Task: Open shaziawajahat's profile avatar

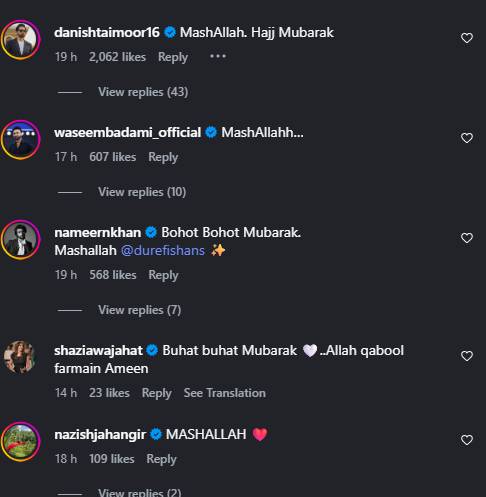Action: (x=20, y=357)
